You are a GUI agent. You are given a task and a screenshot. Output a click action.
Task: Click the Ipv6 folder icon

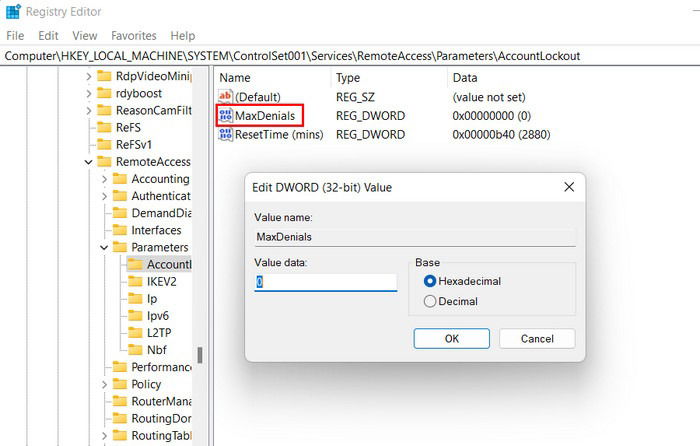pos(135,316)
